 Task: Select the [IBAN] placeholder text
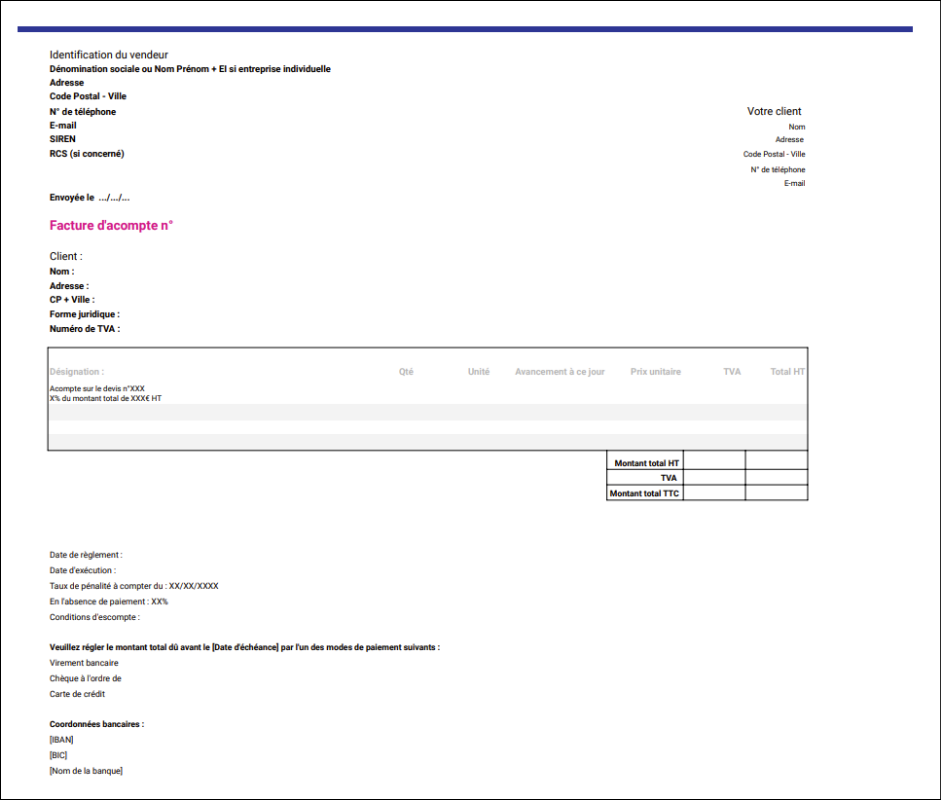[62, 740]
